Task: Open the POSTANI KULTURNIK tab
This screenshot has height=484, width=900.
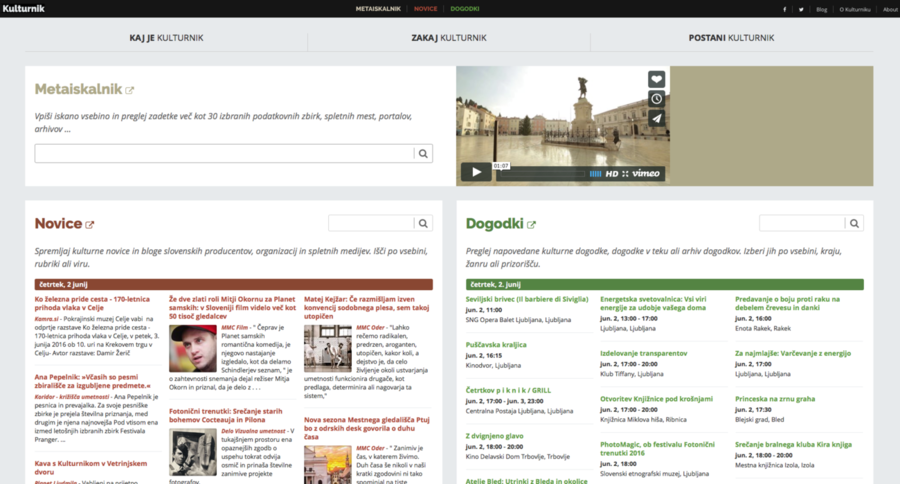Action: coord(731,38)
